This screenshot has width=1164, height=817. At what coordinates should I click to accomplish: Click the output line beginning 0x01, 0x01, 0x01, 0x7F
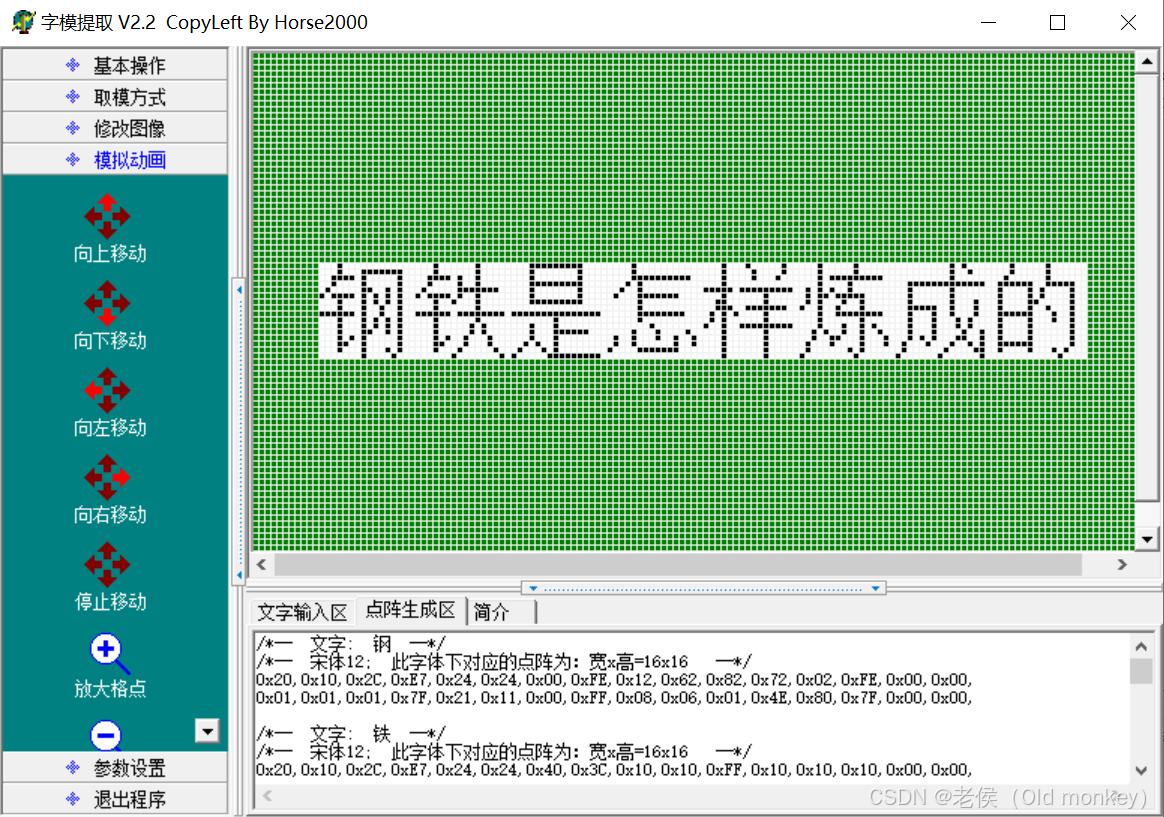tap(613, 698)
